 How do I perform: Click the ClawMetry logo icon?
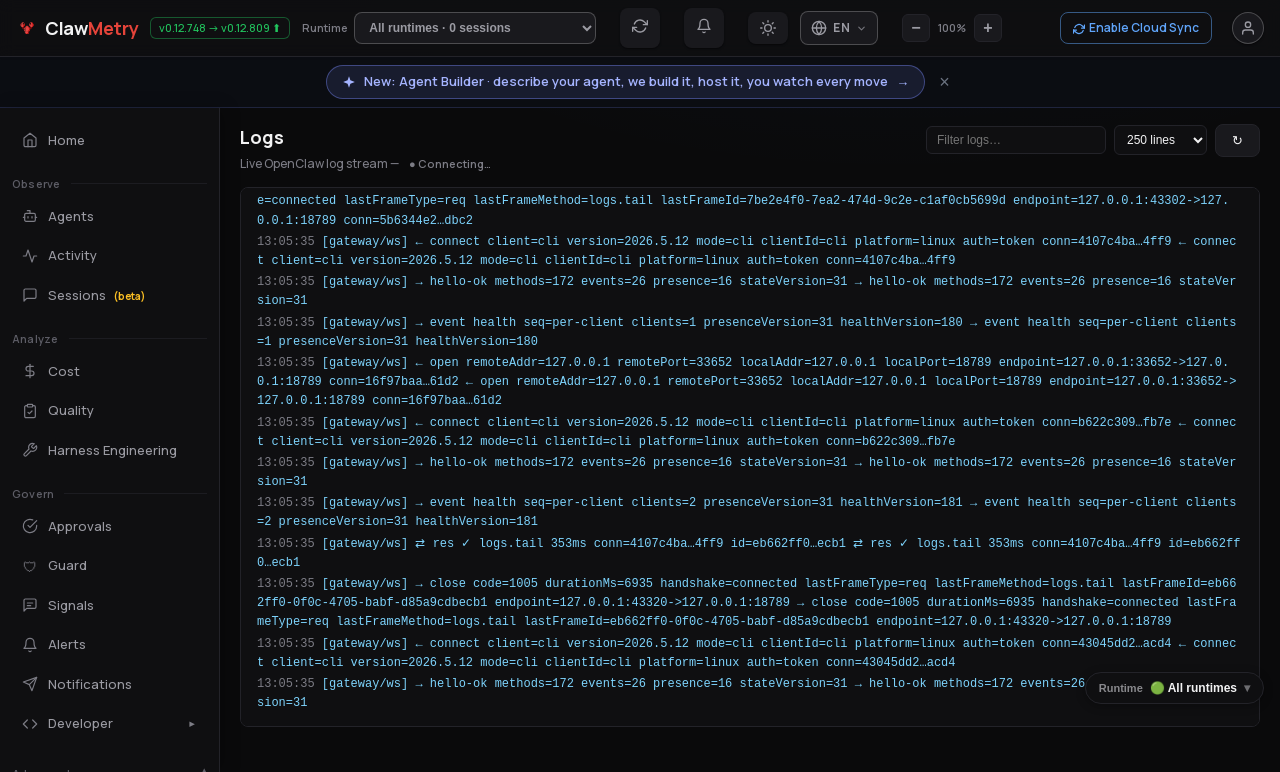click(x=27, y=28)
